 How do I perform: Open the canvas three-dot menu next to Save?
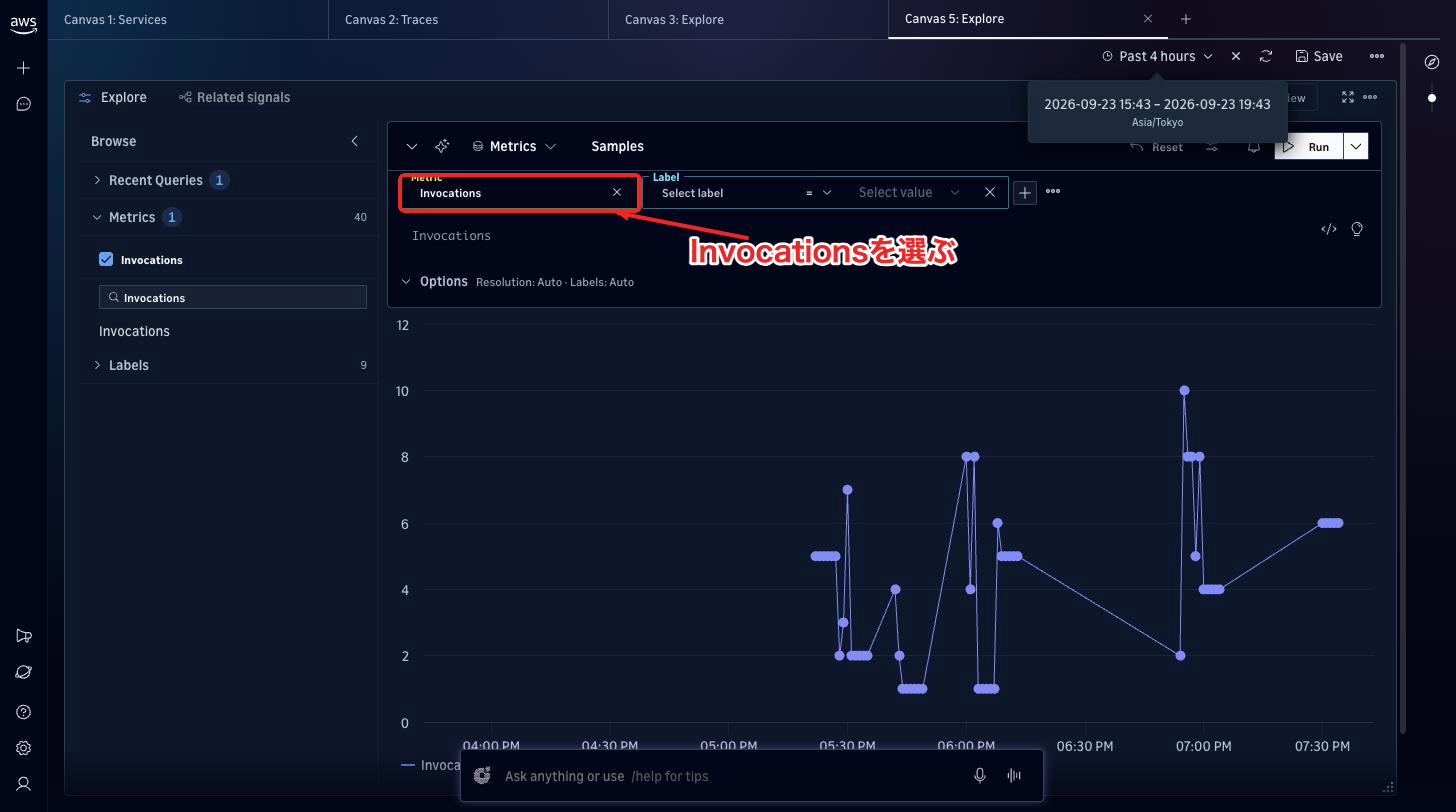pos(1377,56)
